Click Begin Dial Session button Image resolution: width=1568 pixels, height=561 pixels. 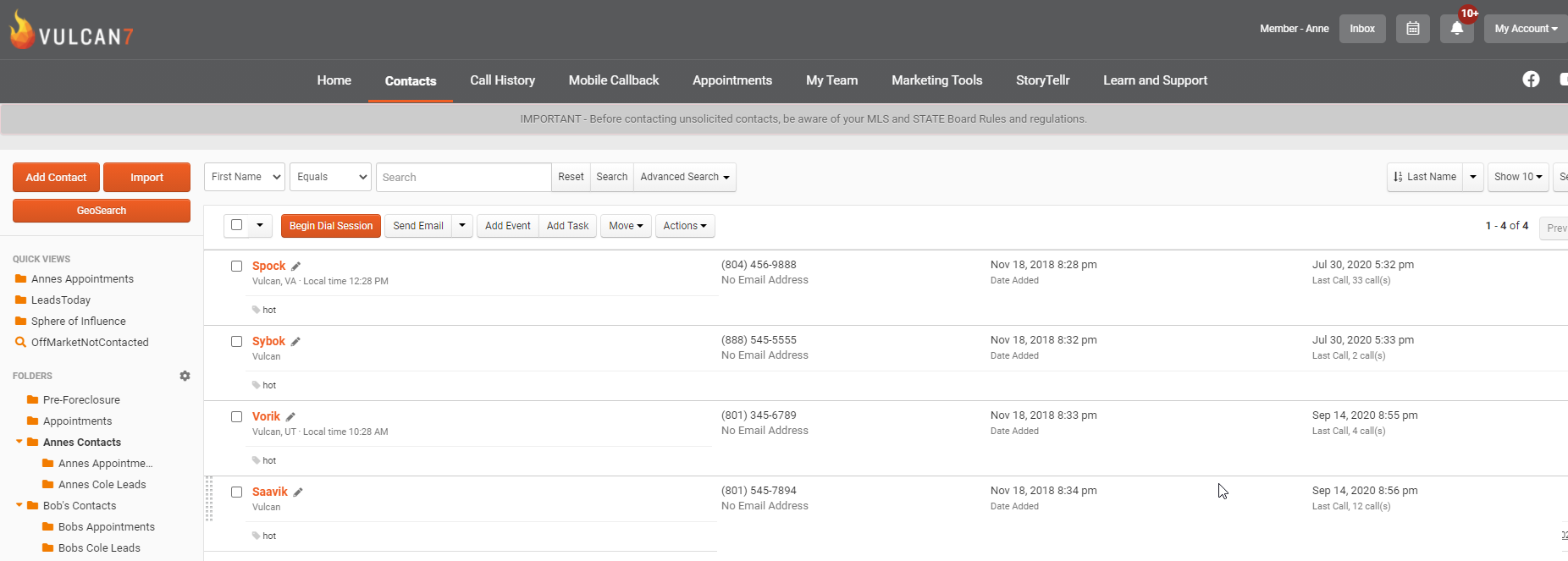pos(331,226)
